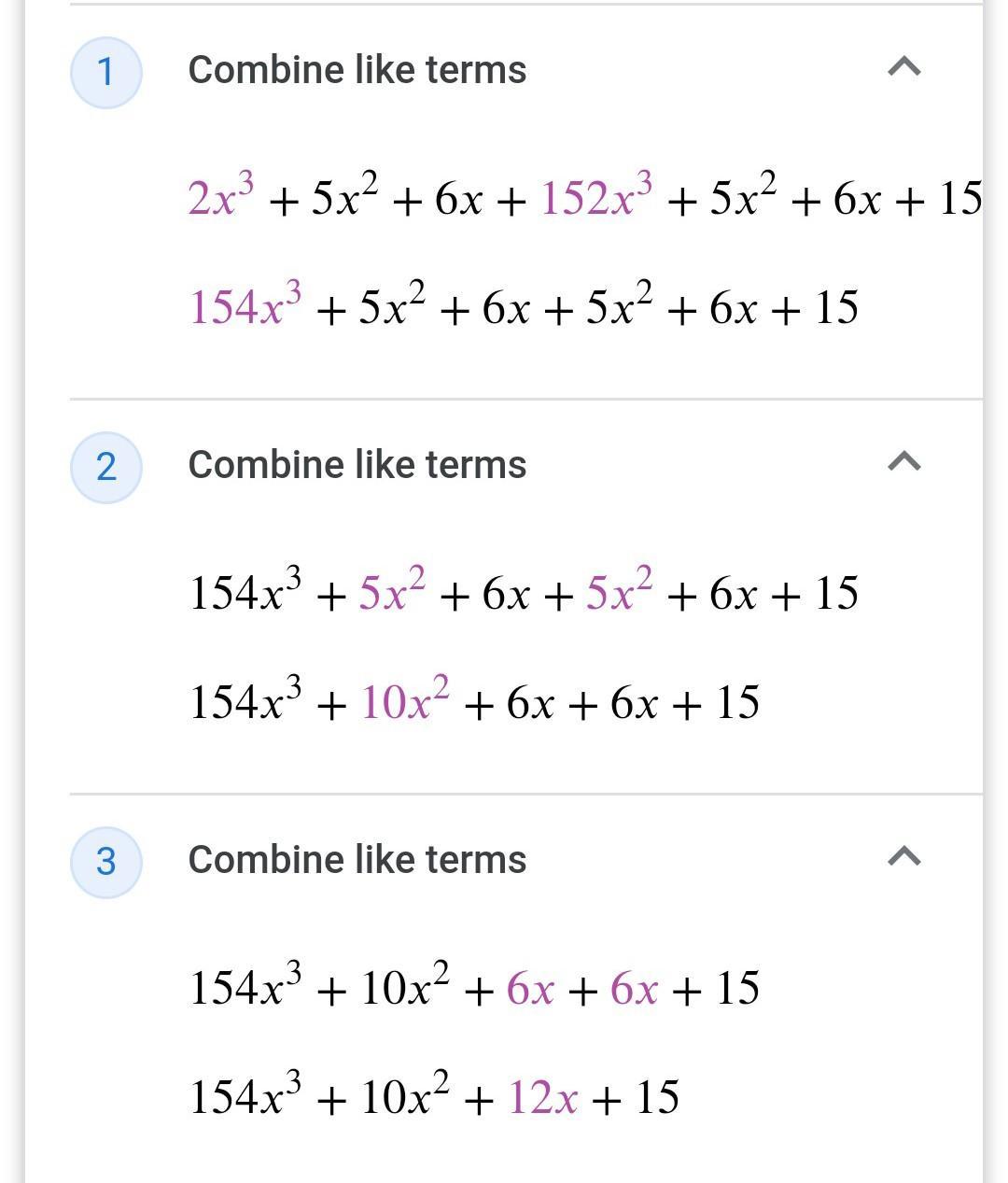Screen dimensions: 1008x1183
Task: Tap the purple 154x³ result in step 1
Action: point(245,304)
